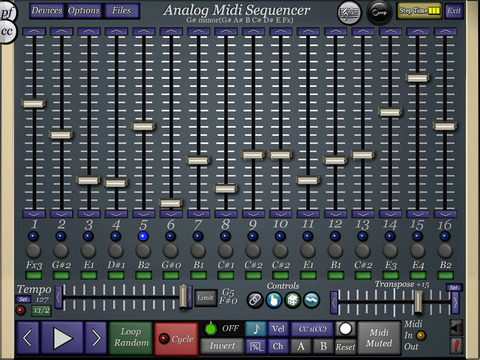Click the percent mode button

point(256,346)
